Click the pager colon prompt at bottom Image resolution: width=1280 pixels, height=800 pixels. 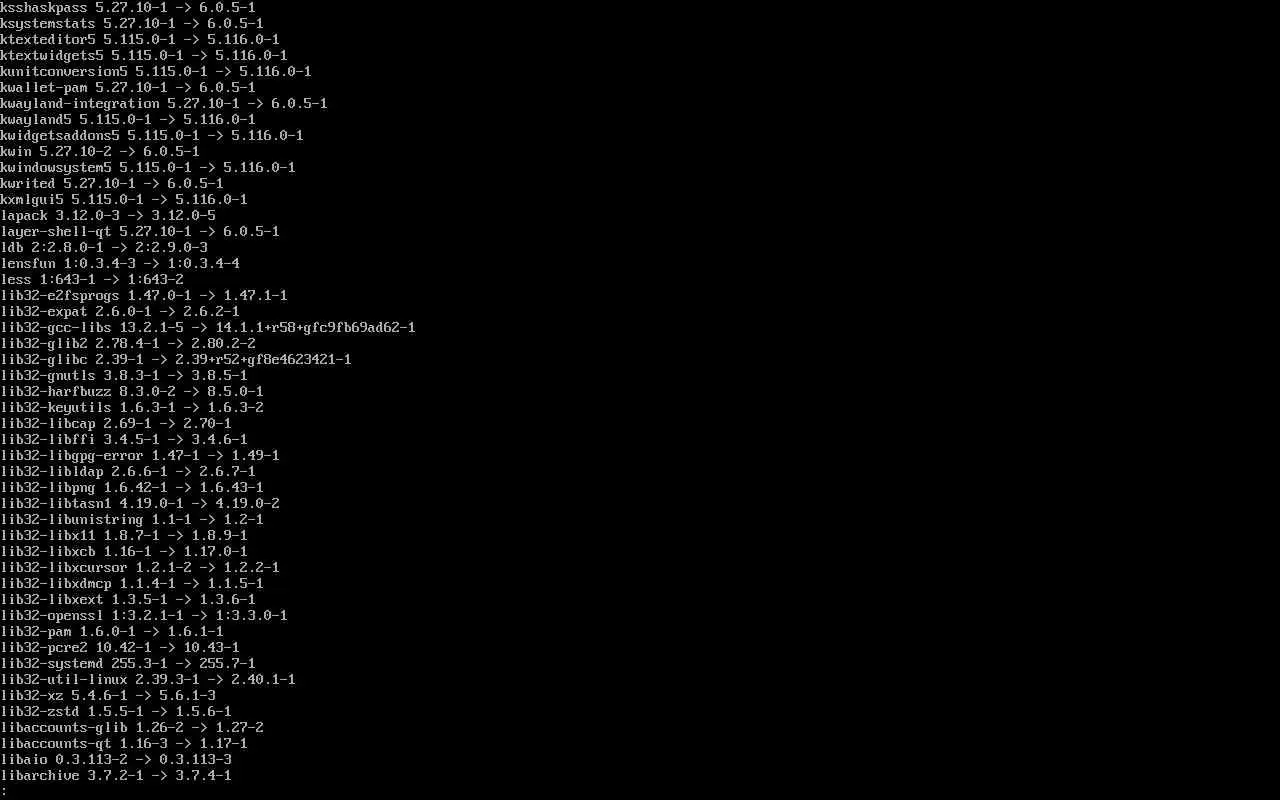(4, 791)
